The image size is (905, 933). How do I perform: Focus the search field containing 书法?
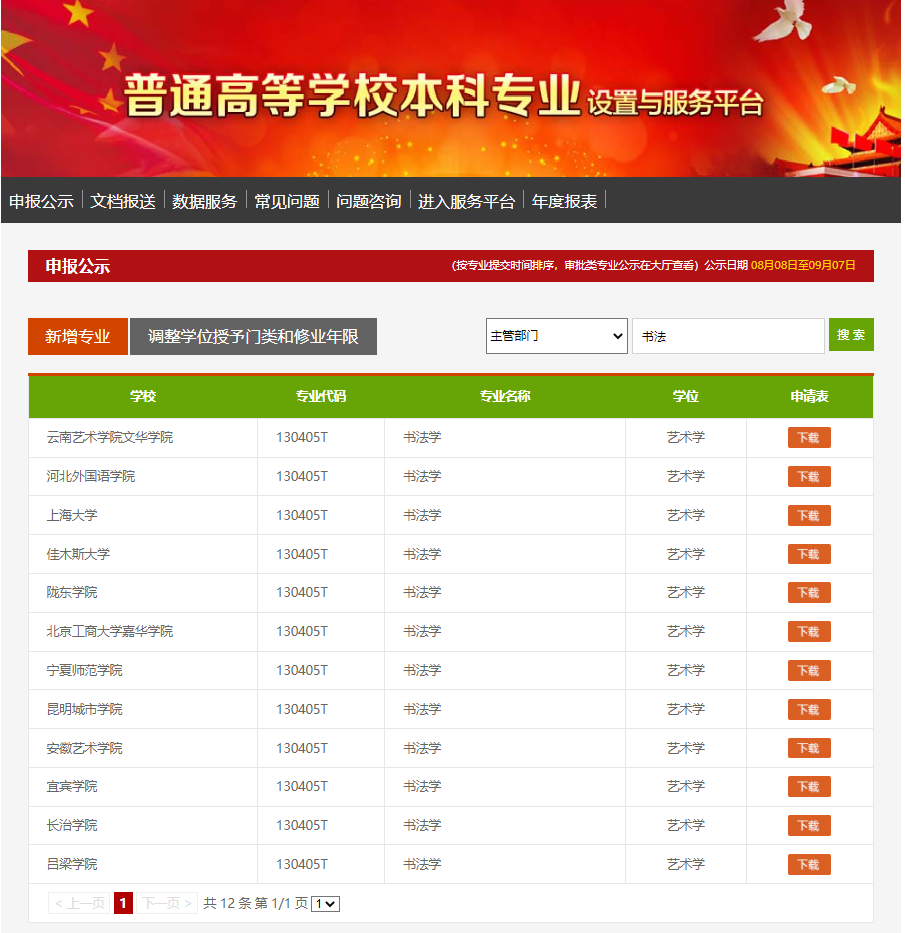(x=727, y=336)
